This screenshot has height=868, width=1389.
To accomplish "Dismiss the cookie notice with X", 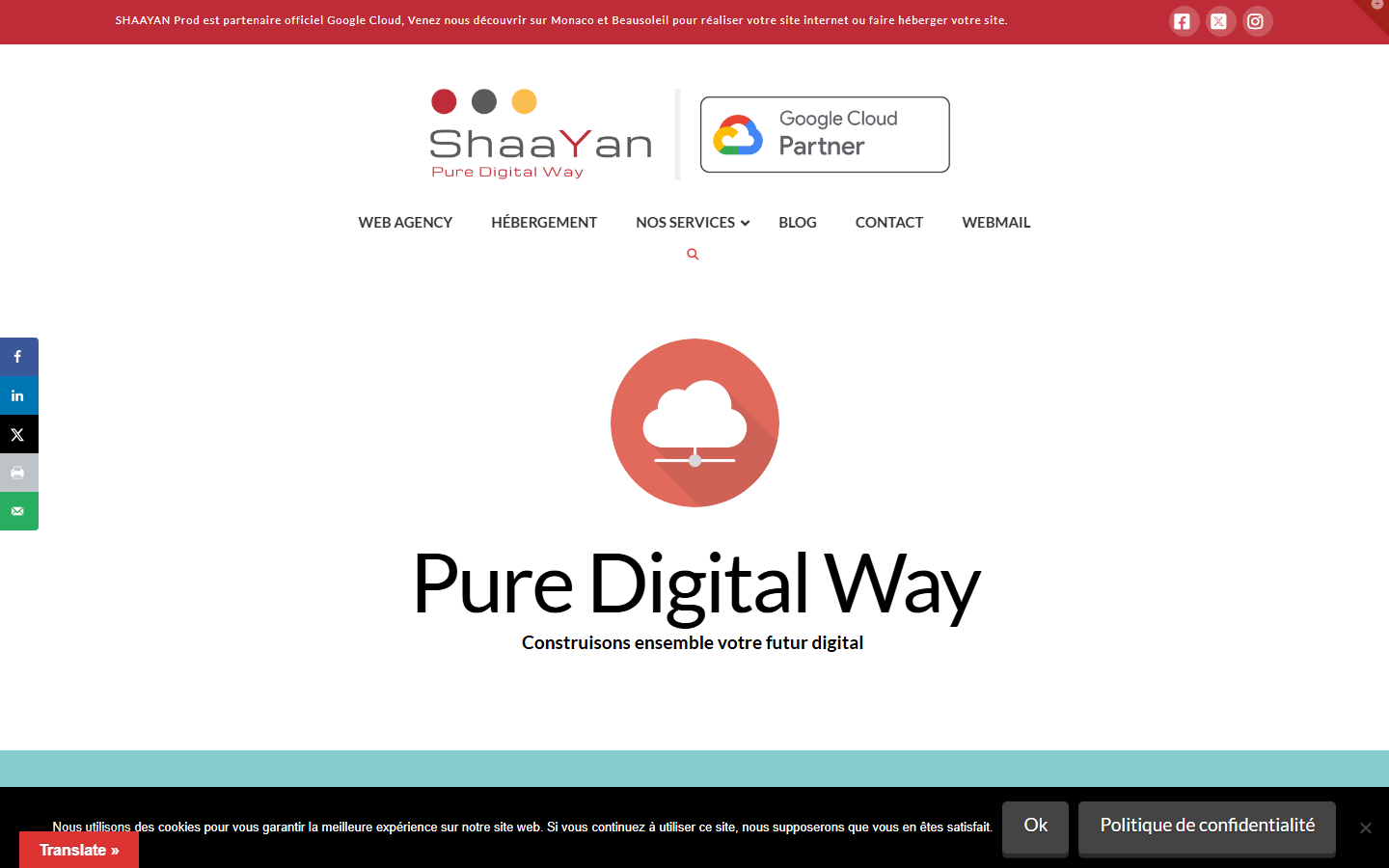I will point(1365,827).
